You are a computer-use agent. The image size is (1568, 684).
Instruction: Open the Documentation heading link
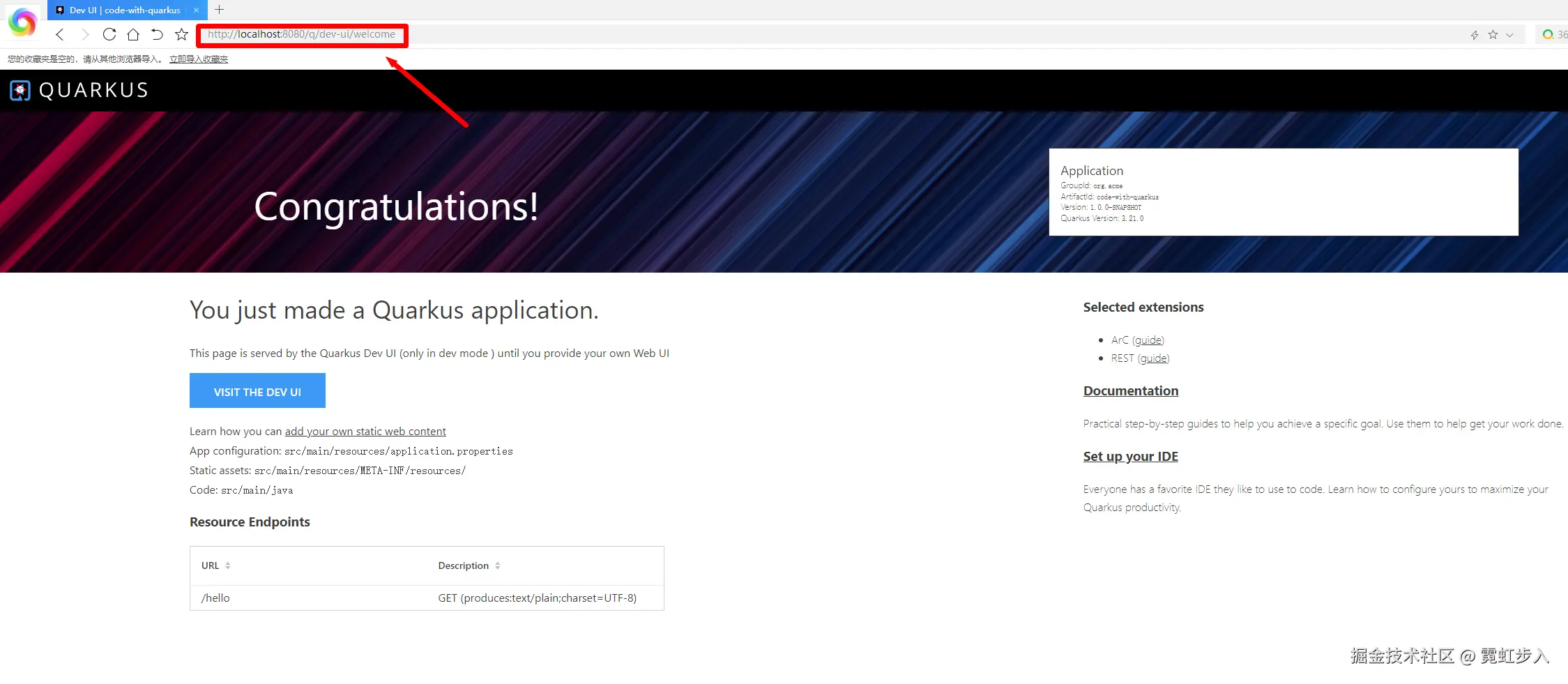[1131, 391]
